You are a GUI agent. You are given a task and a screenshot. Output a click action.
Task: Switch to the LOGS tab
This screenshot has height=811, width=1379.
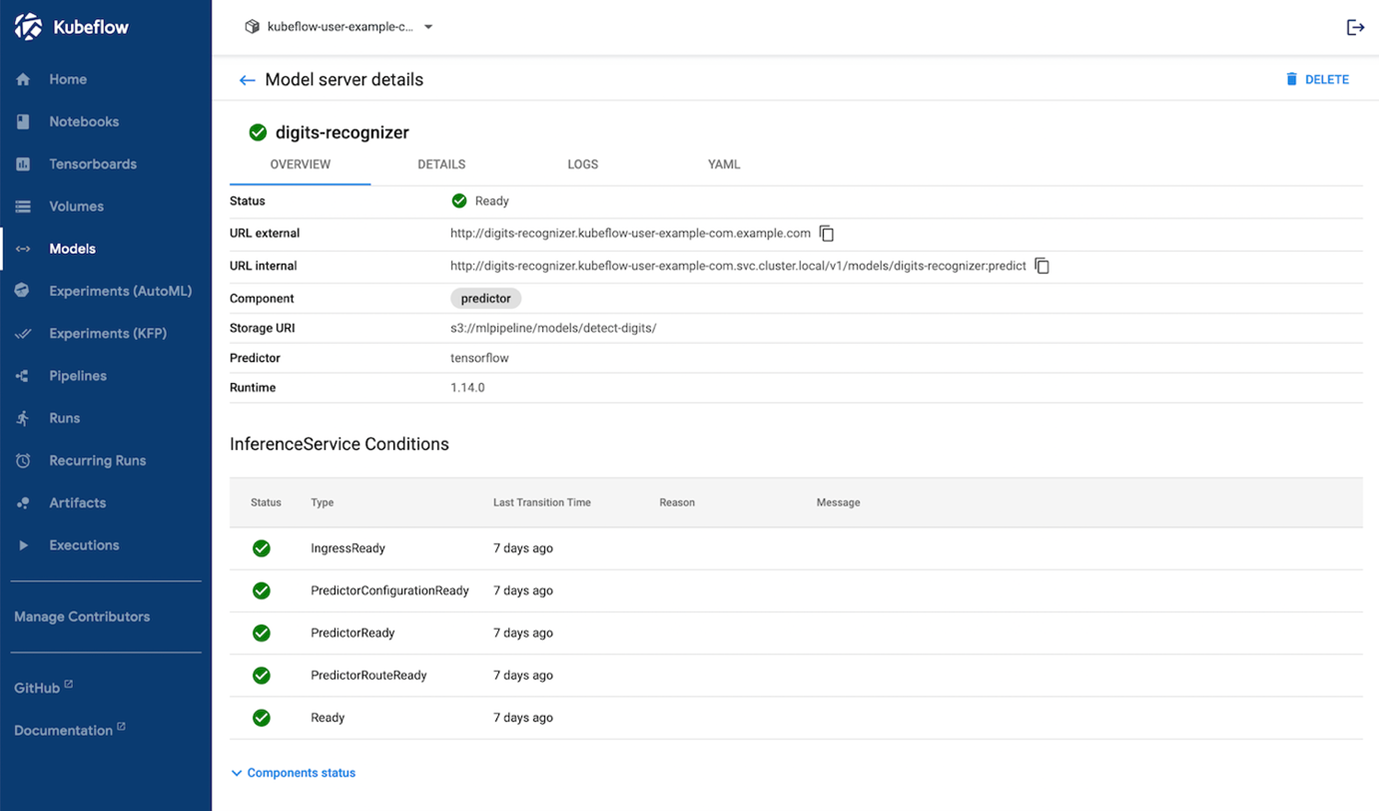tap(582, 165)
